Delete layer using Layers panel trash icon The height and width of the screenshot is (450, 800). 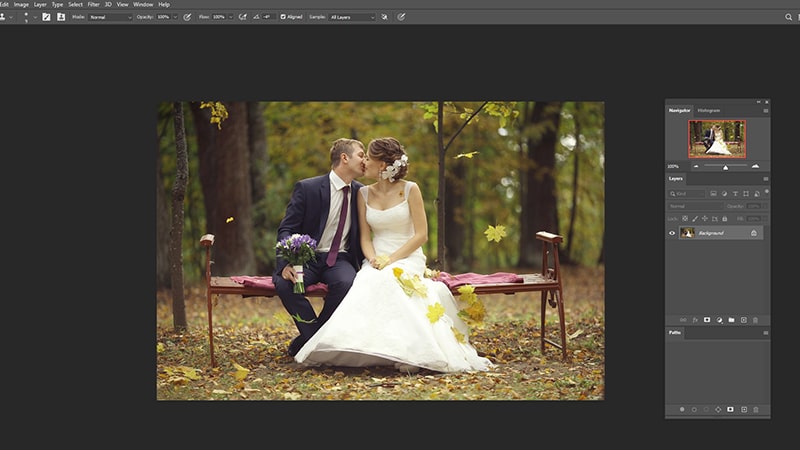(756, 320)
